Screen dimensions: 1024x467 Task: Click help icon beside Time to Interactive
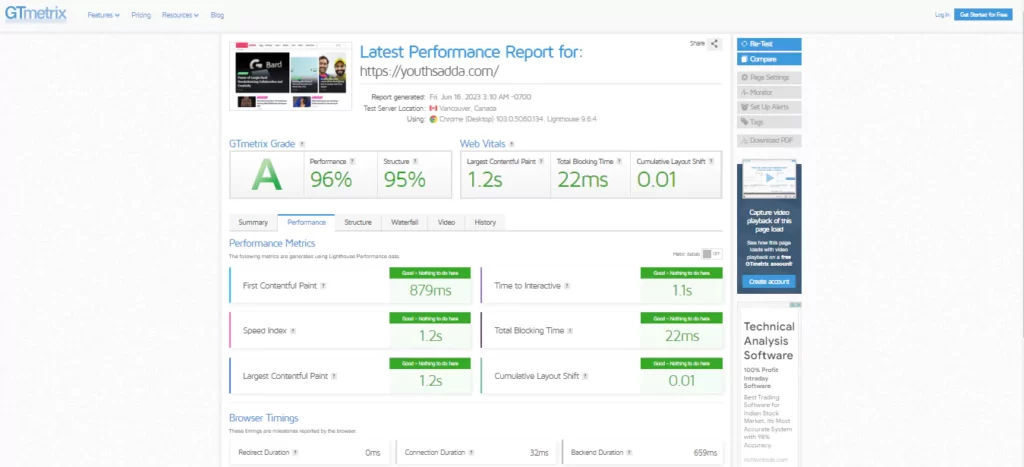[567, 285]
